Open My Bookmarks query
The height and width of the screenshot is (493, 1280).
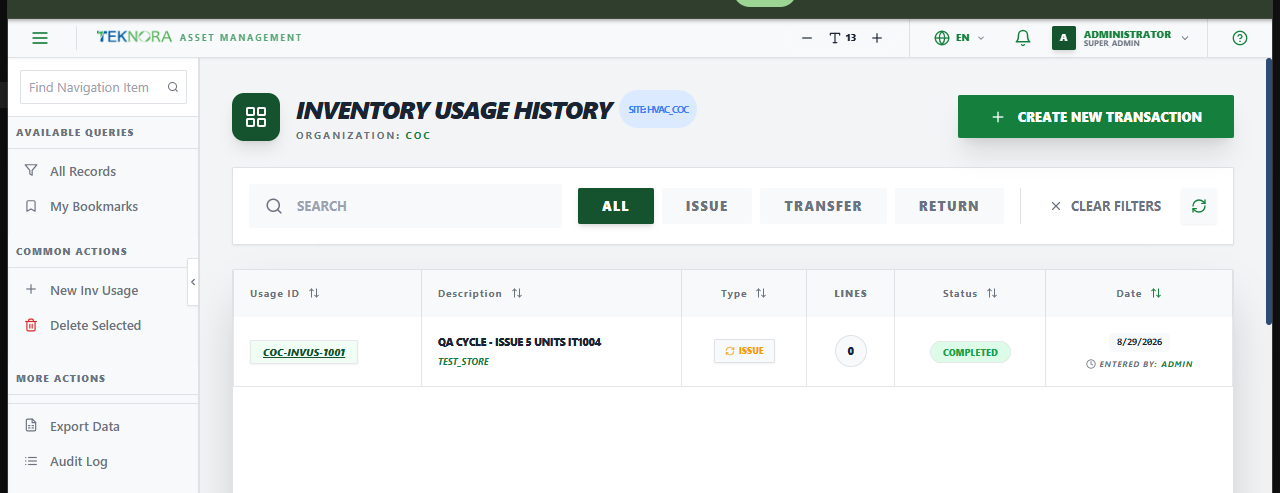[x=94, y=206]
